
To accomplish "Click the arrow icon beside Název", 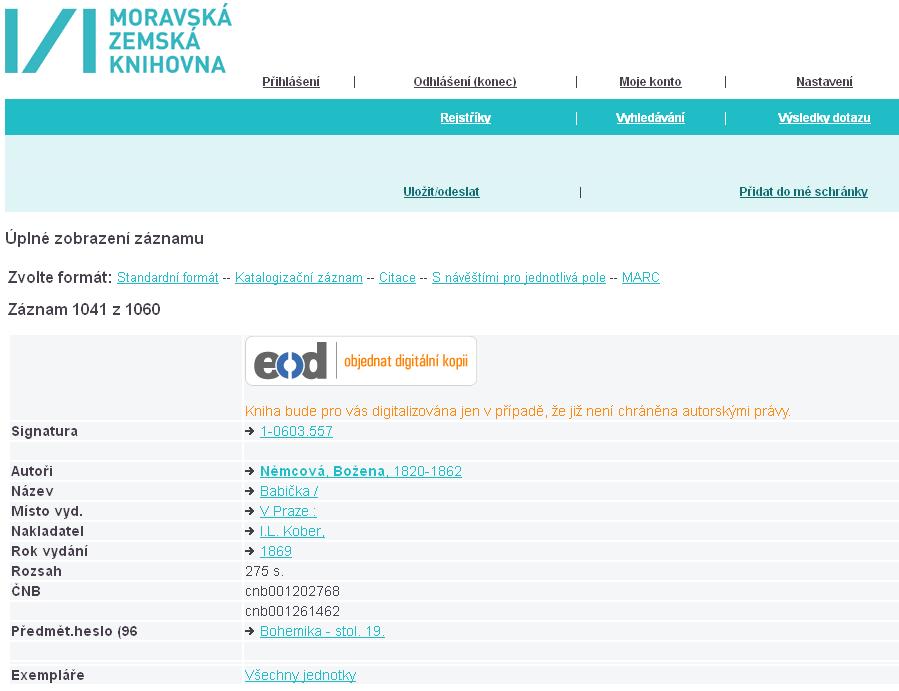I will pyautogui.click(x=249, y=491).
